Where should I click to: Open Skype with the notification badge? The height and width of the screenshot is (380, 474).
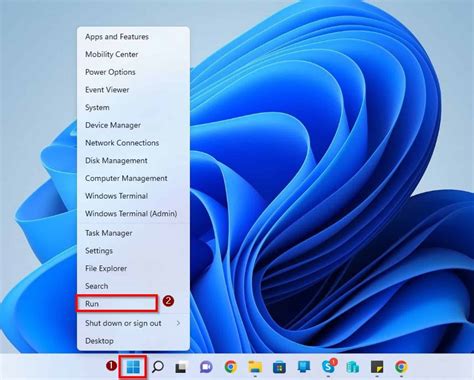pyautogui.click(x=329, y=366)
